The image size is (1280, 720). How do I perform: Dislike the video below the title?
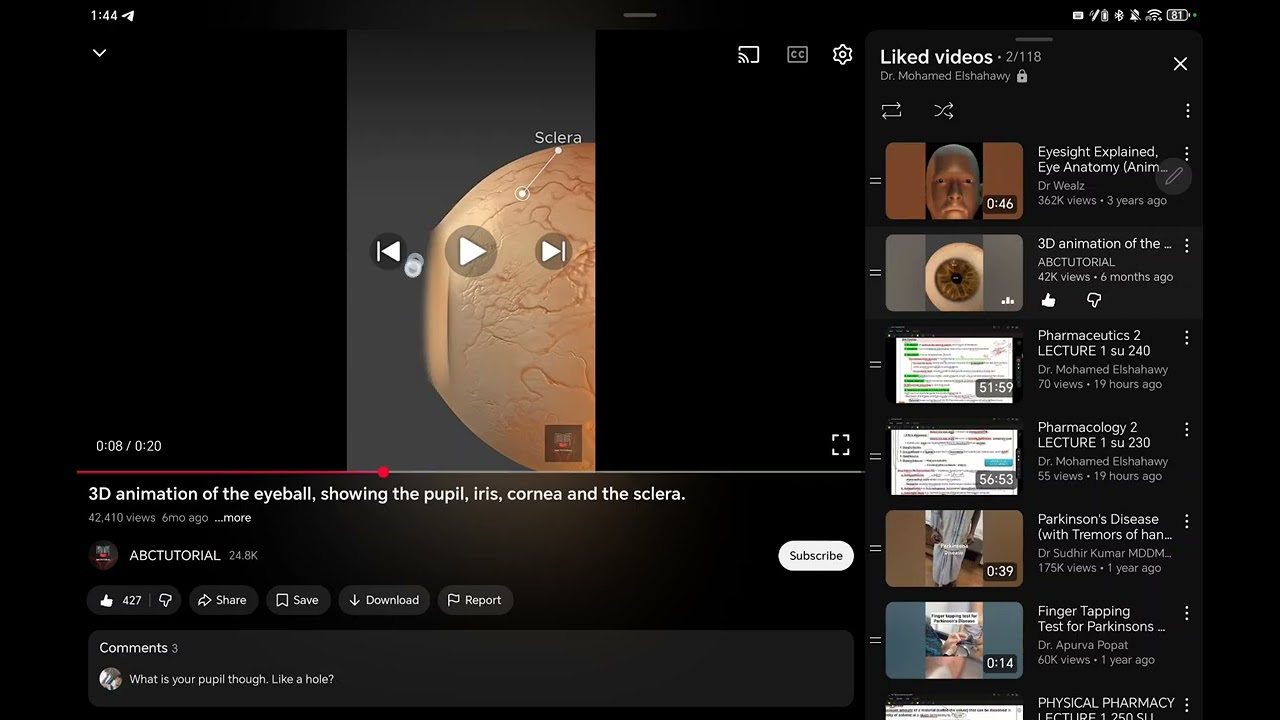tap(166, 600)
